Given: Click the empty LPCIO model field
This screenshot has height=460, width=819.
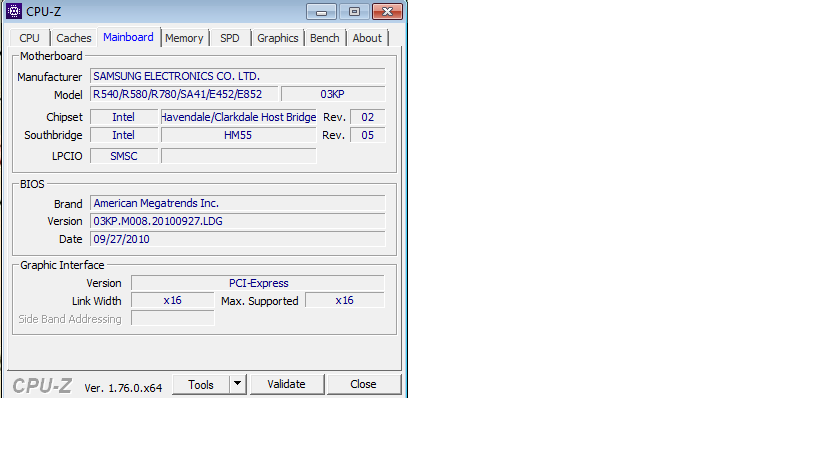Looking at the screenshot, I should tap(239, 156).
